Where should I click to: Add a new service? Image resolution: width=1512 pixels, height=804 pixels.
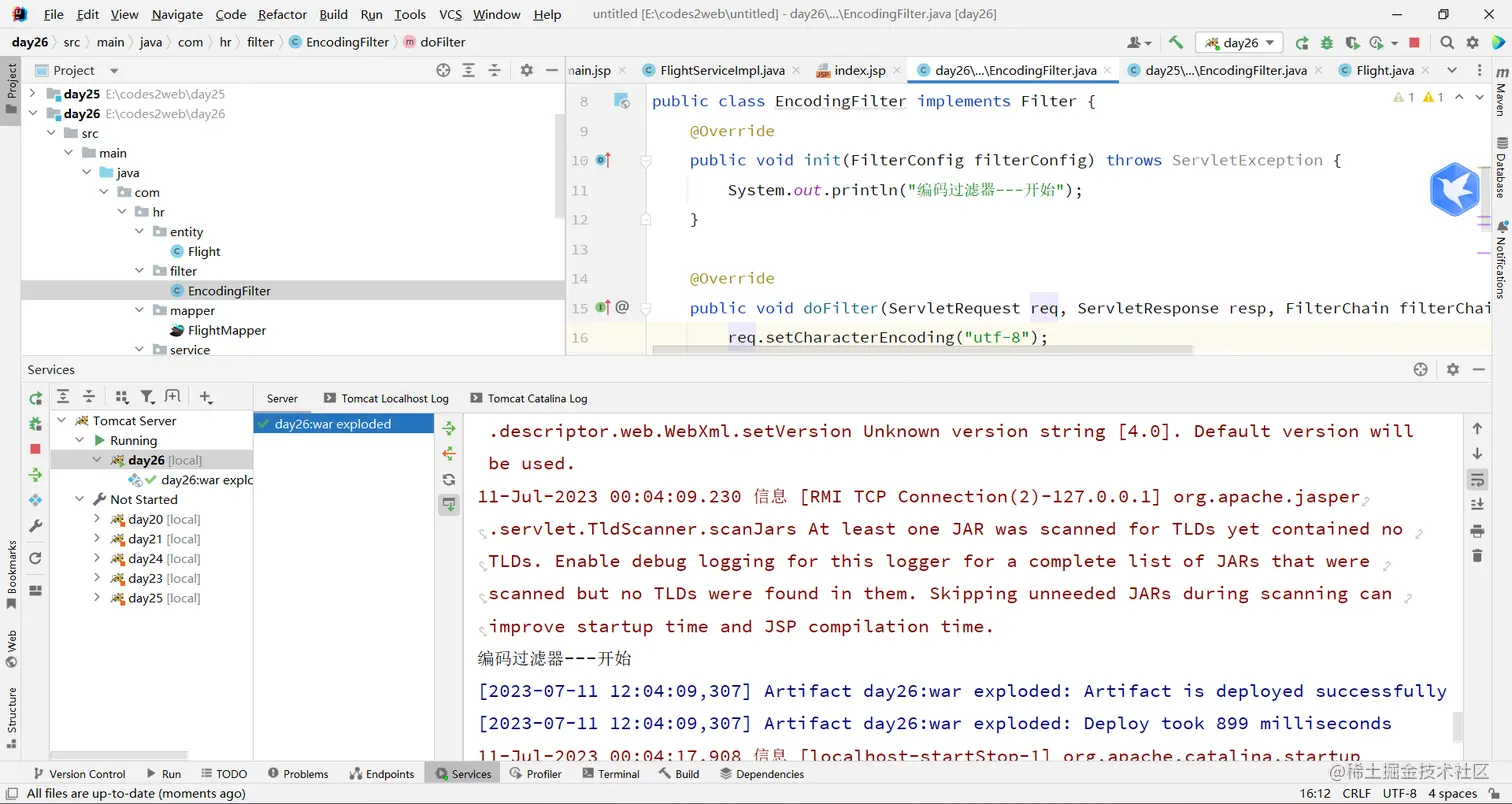pos(206,397)
